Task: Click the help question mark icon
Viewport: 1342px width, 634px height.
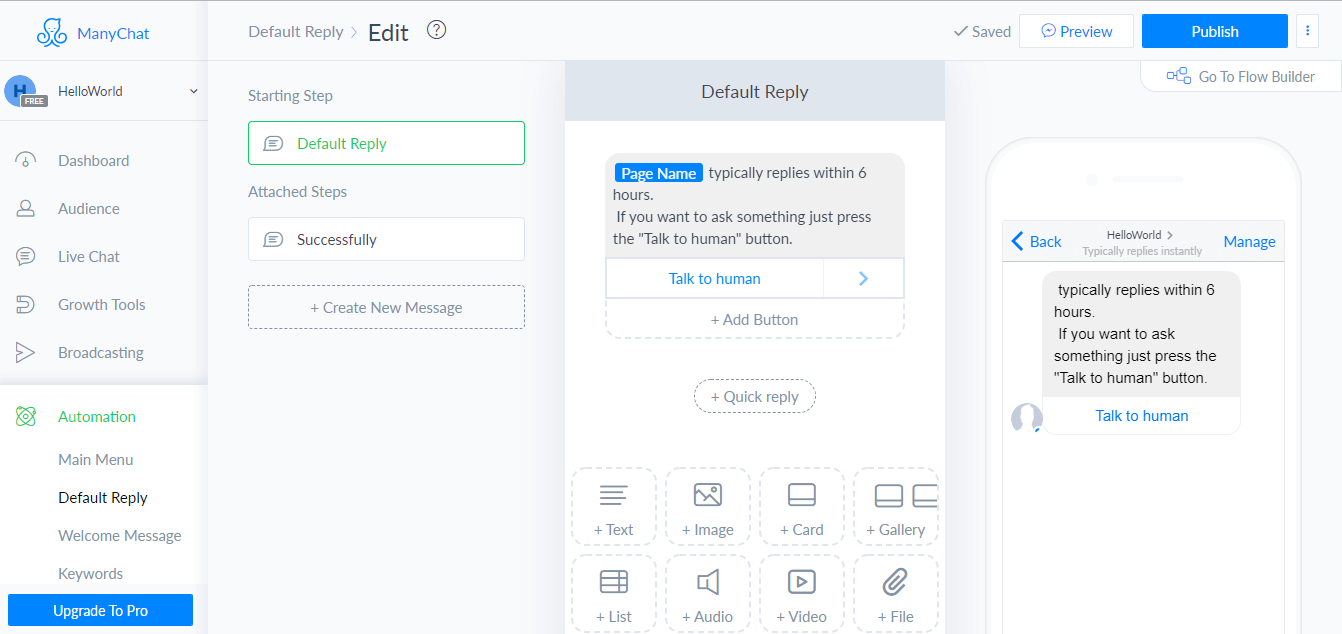Action: pos(436,30)
